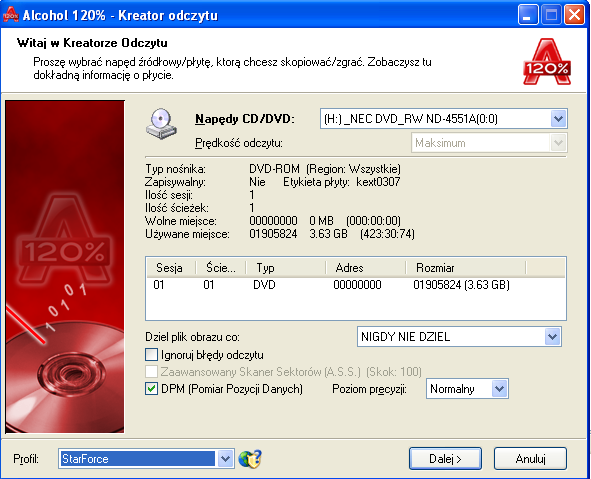The width and height of the screenshot is (591, 479).
Task: Click the Dalej > button
Action: tap(445, 459)
